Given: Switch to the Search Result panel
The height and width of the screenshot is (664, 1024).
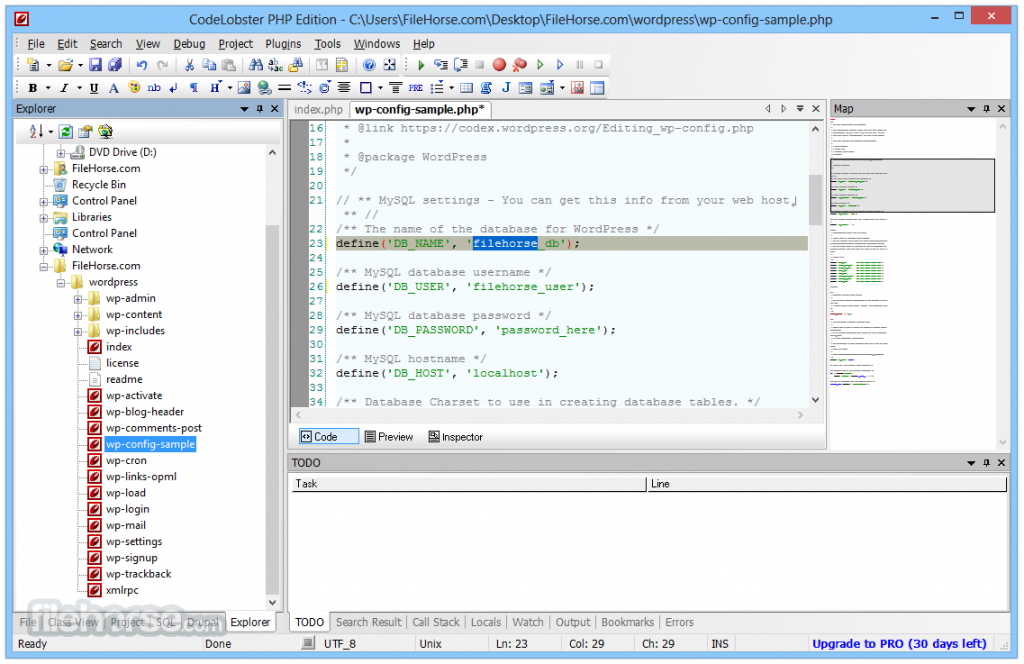Looking at the screenshot, I should (368, 621).
